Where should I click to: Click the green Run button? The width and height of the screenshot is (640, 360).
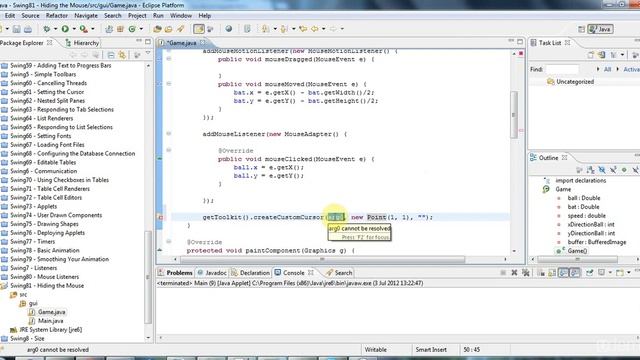[65, 29]
